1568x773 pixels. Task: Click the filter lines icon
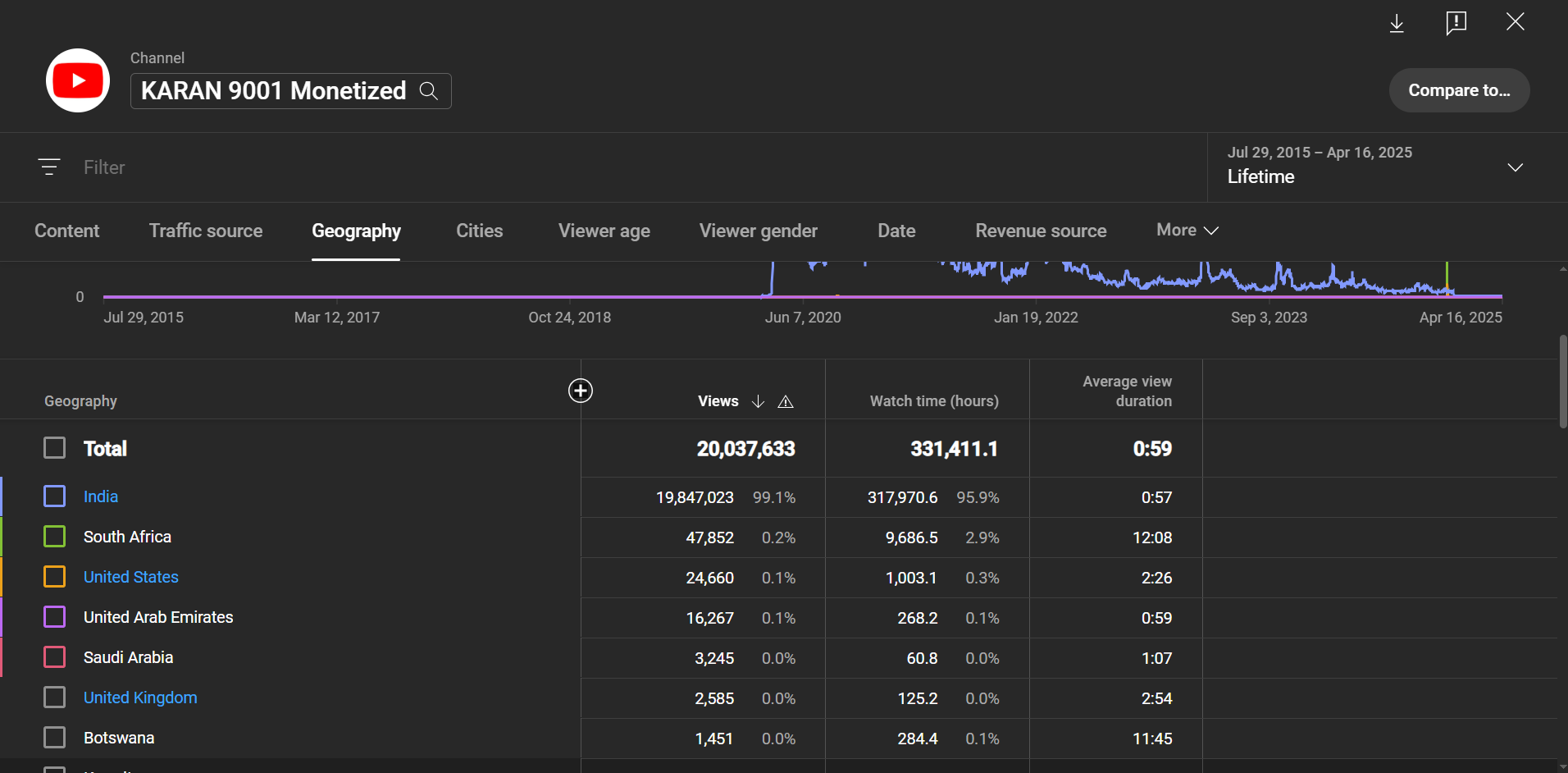click(49, 167)
